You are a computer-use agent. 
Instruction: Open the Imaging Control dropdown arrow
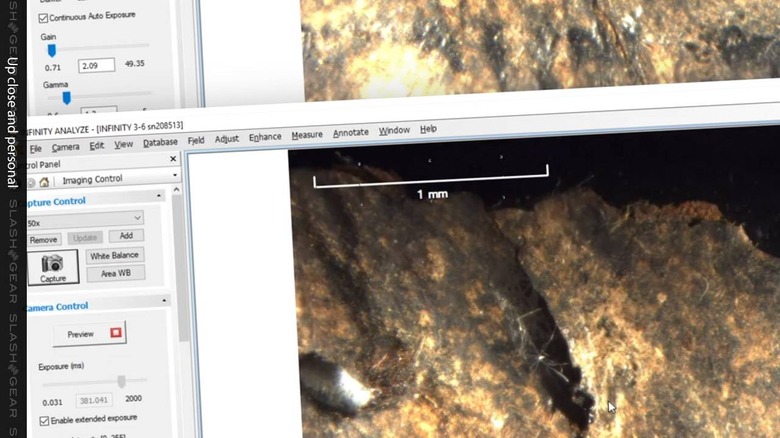pos(175,175)
